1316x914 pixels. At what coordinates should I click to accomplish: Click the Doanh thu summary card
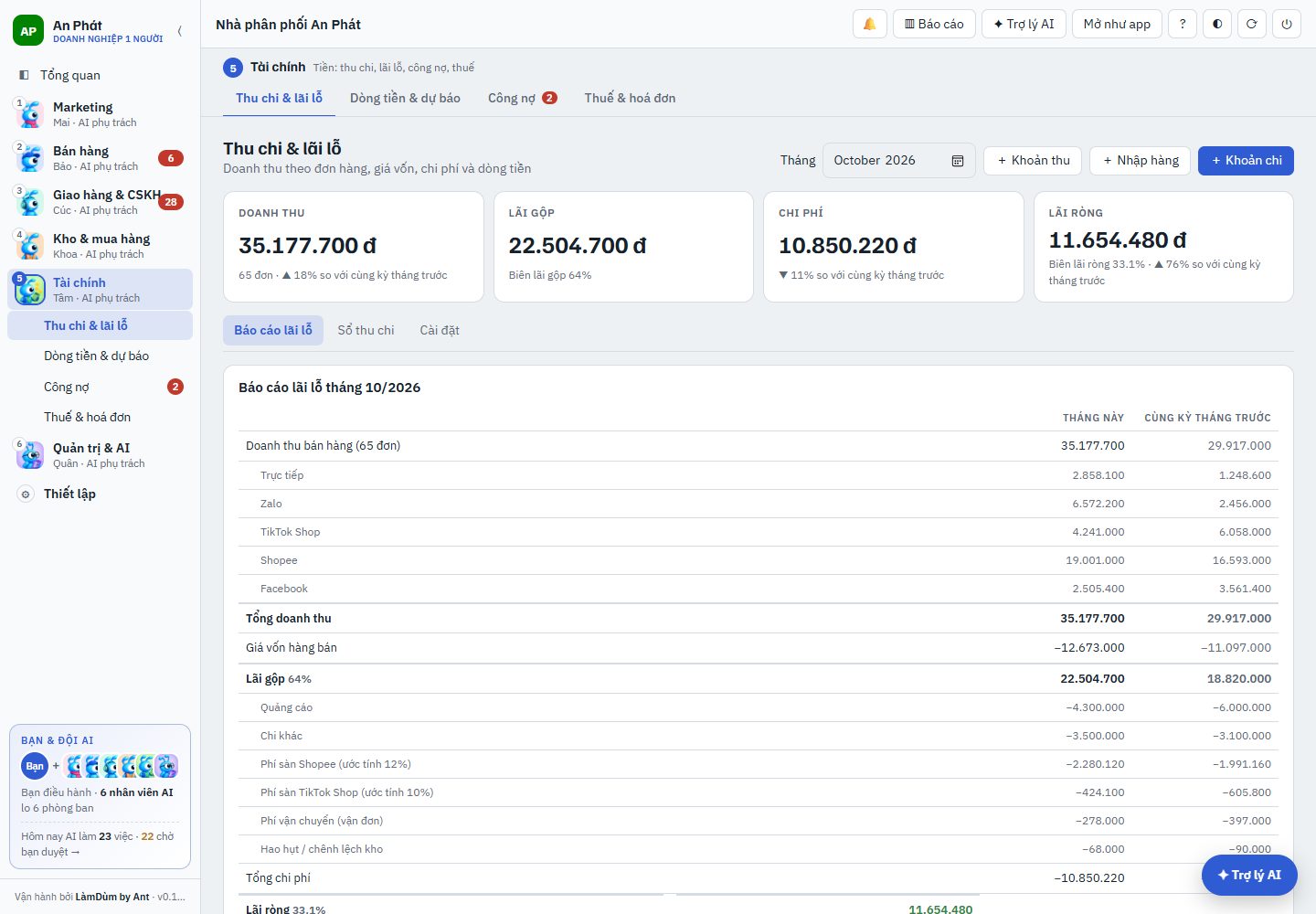(x=354, y=247)
